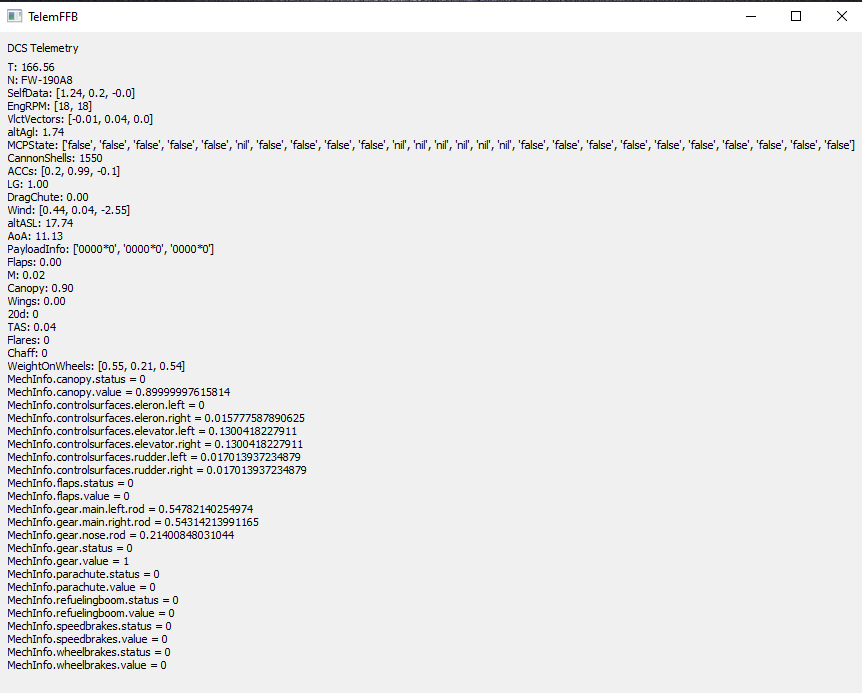862x693 pixels.
Task: Maximize the TelemFFB window
Action: pos(796,16)
